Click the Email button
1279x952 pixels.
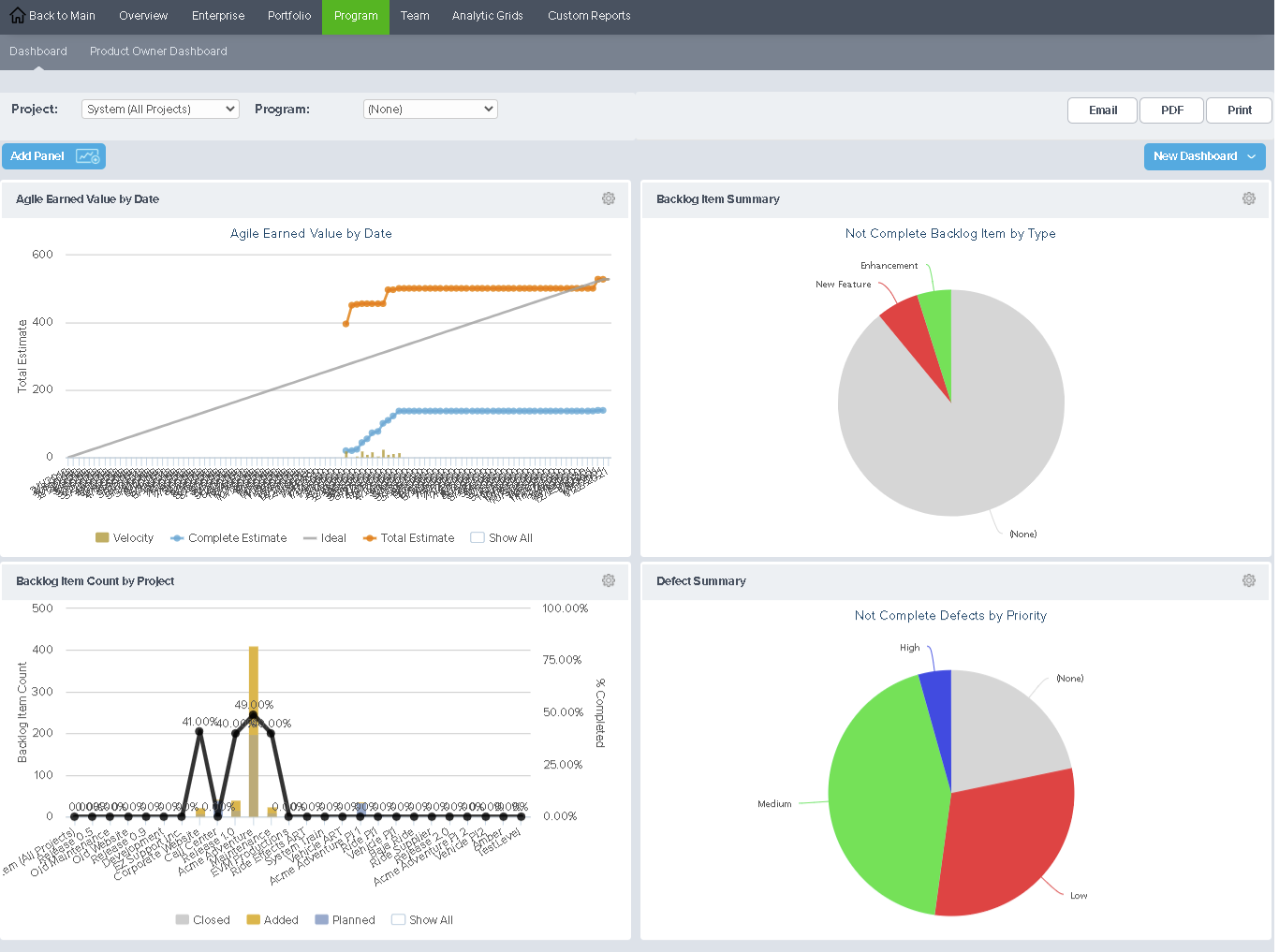click(1103, 110)
